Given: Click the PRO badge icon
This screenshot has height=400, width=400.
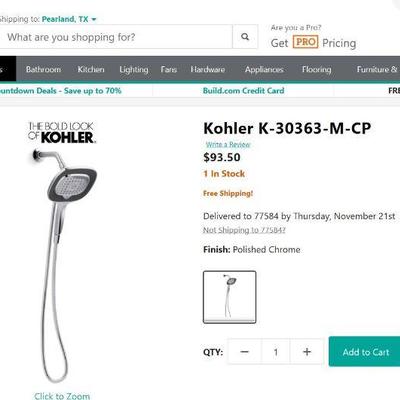Looking at the screenshot, I should (x=305, y=42).
